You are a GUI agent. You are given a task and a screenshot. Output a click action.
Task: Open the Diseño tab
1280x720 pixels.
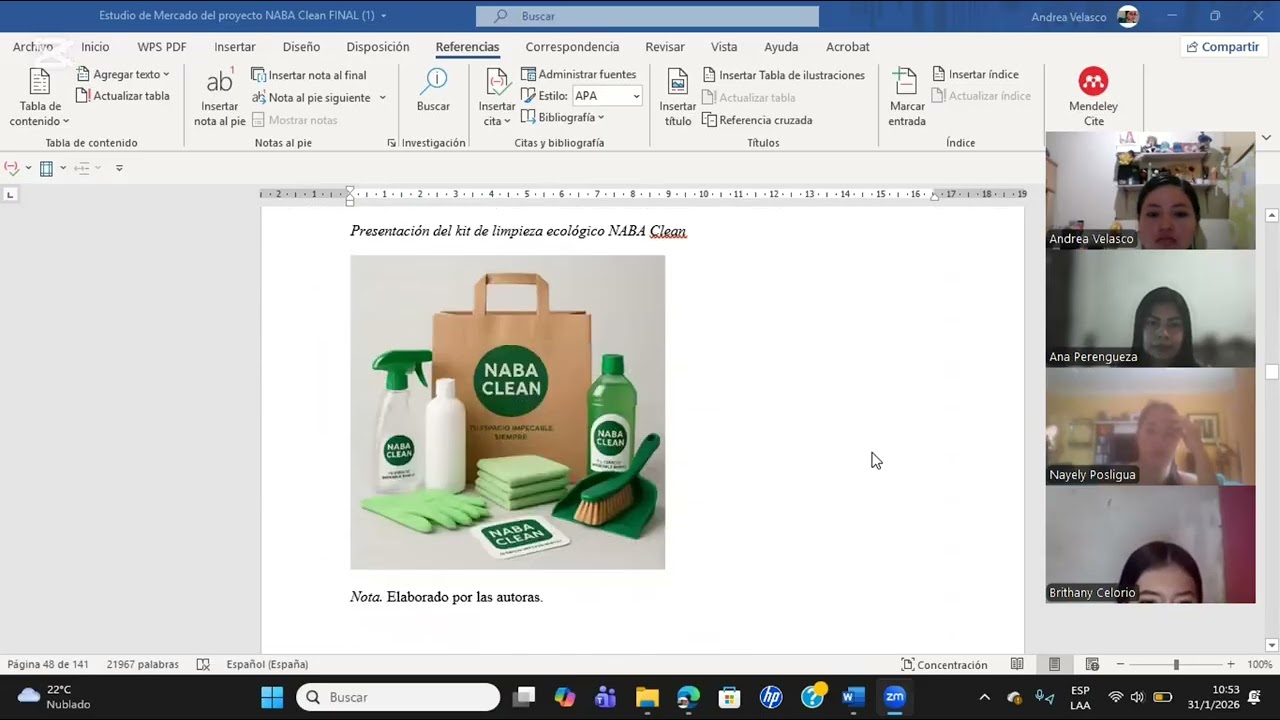click(x=301, y=47)
